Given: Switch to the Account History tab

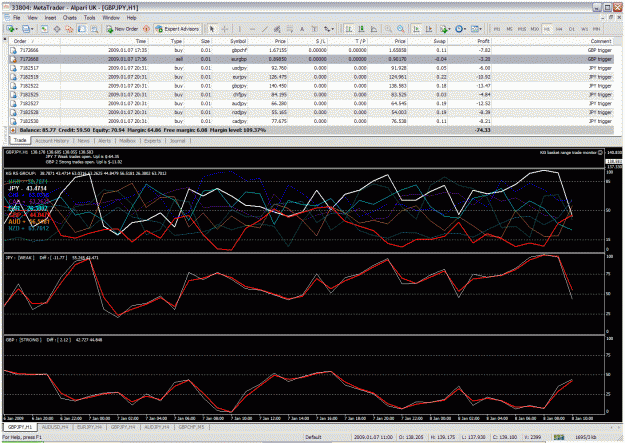Looking at the screenshot, I should [52, 141].
